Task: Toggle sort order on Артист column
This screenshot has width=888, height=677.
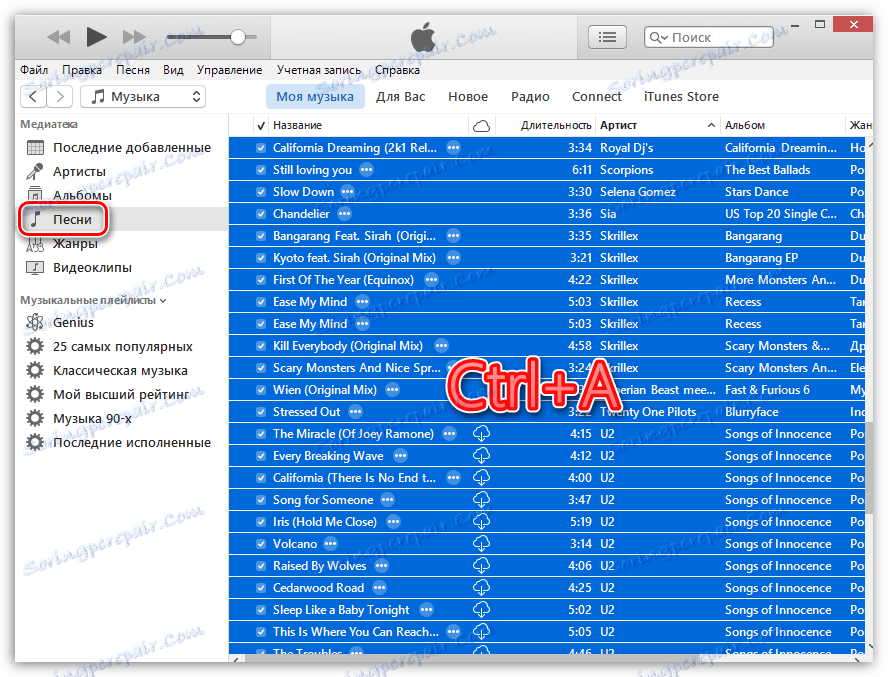Action: tap(658, 125)
